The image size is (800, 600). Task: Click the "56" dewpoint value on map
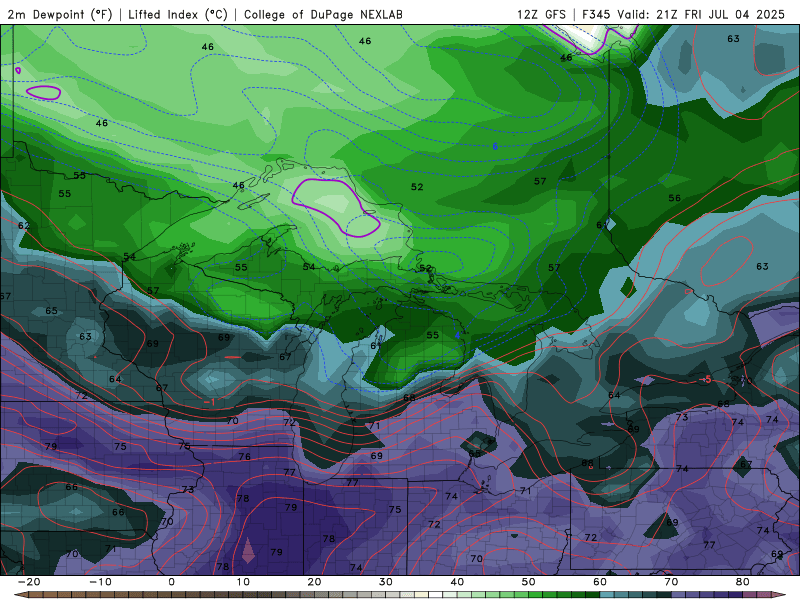[x=674, y=198]
